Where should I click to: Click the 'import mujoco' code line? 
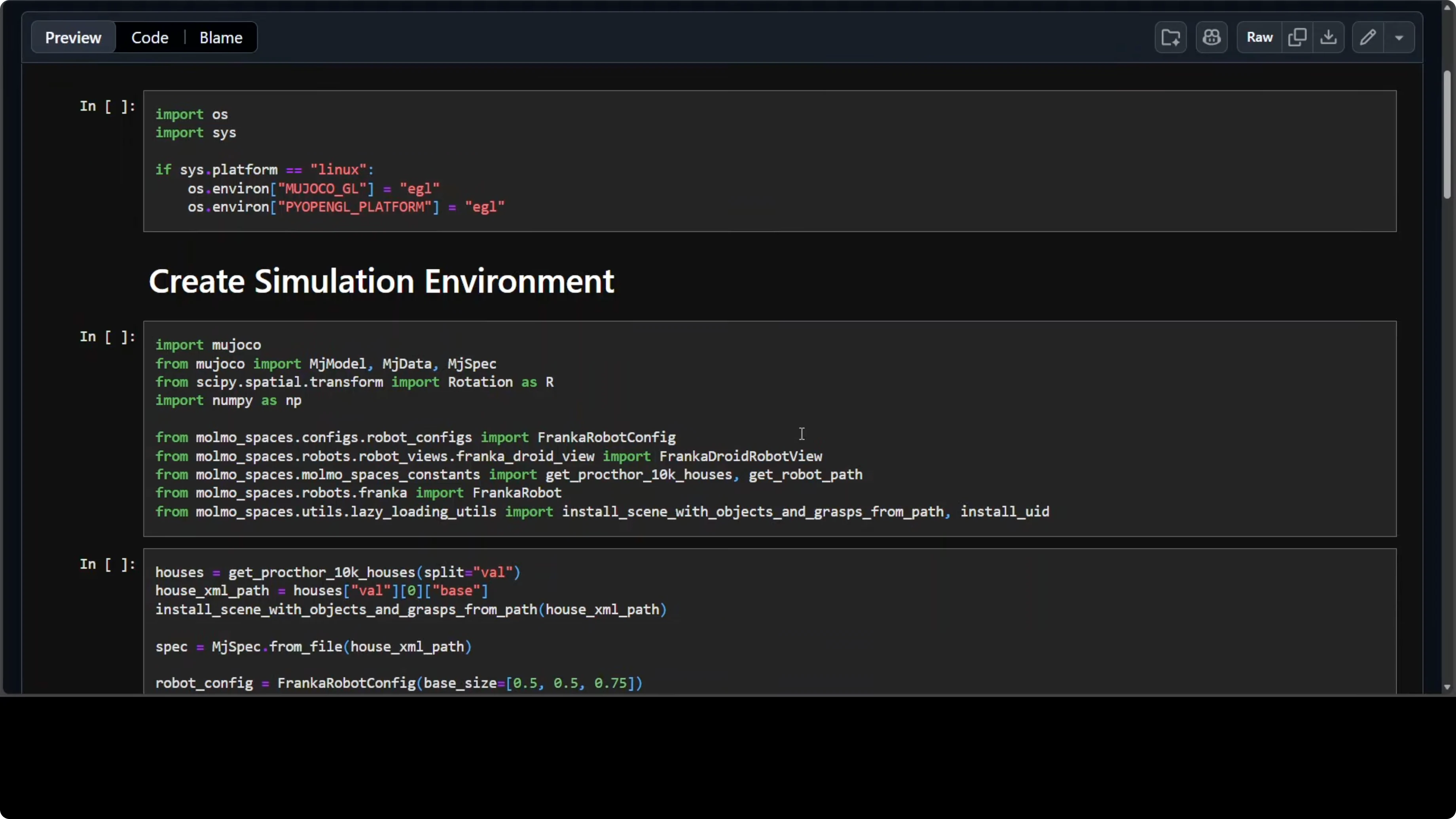click(208, 345)
